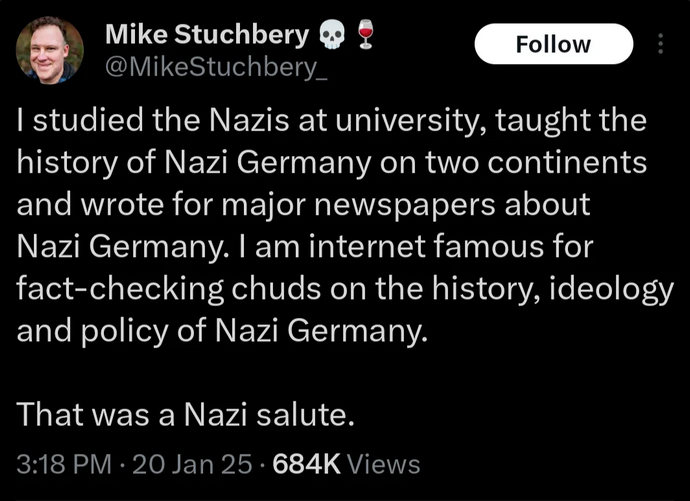Click the line "That was a Nazi salute."
This screenshot has height=501, width=690.
click(x=187, y=412)
